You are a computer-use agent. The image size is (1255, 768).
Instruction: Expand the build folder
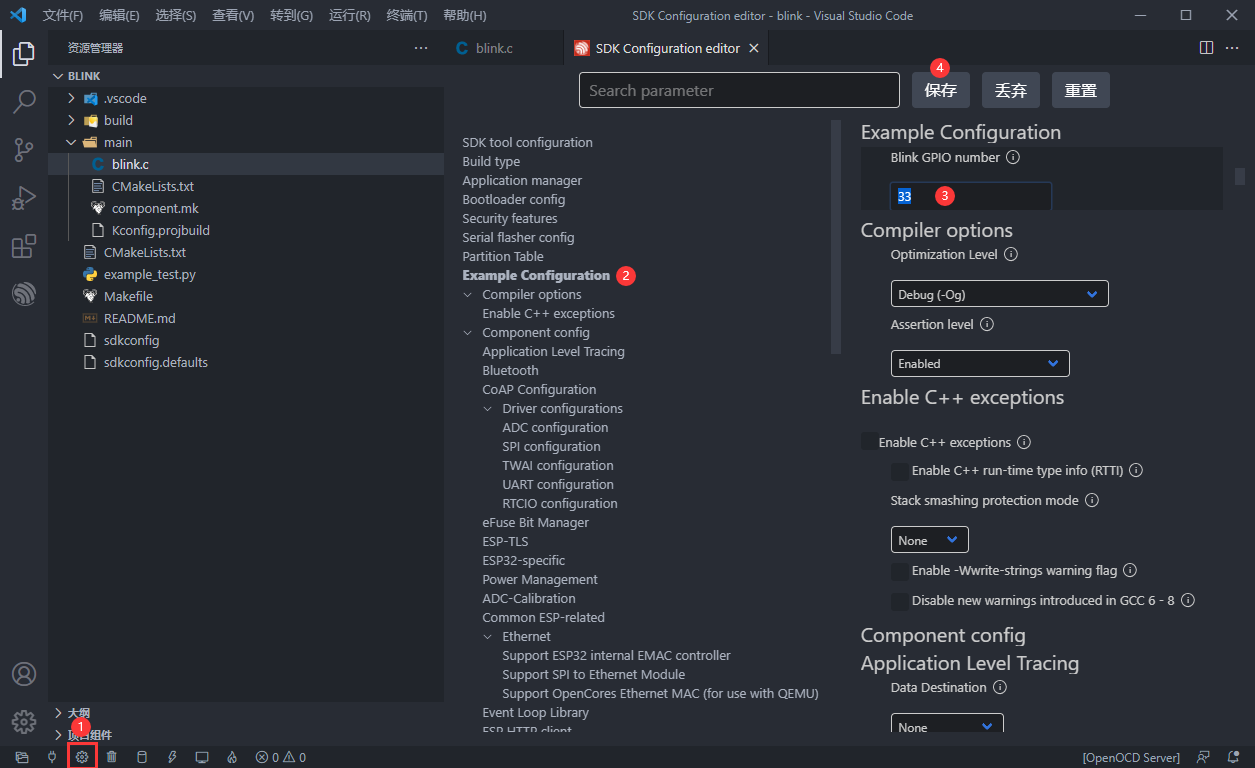[71, 120]
